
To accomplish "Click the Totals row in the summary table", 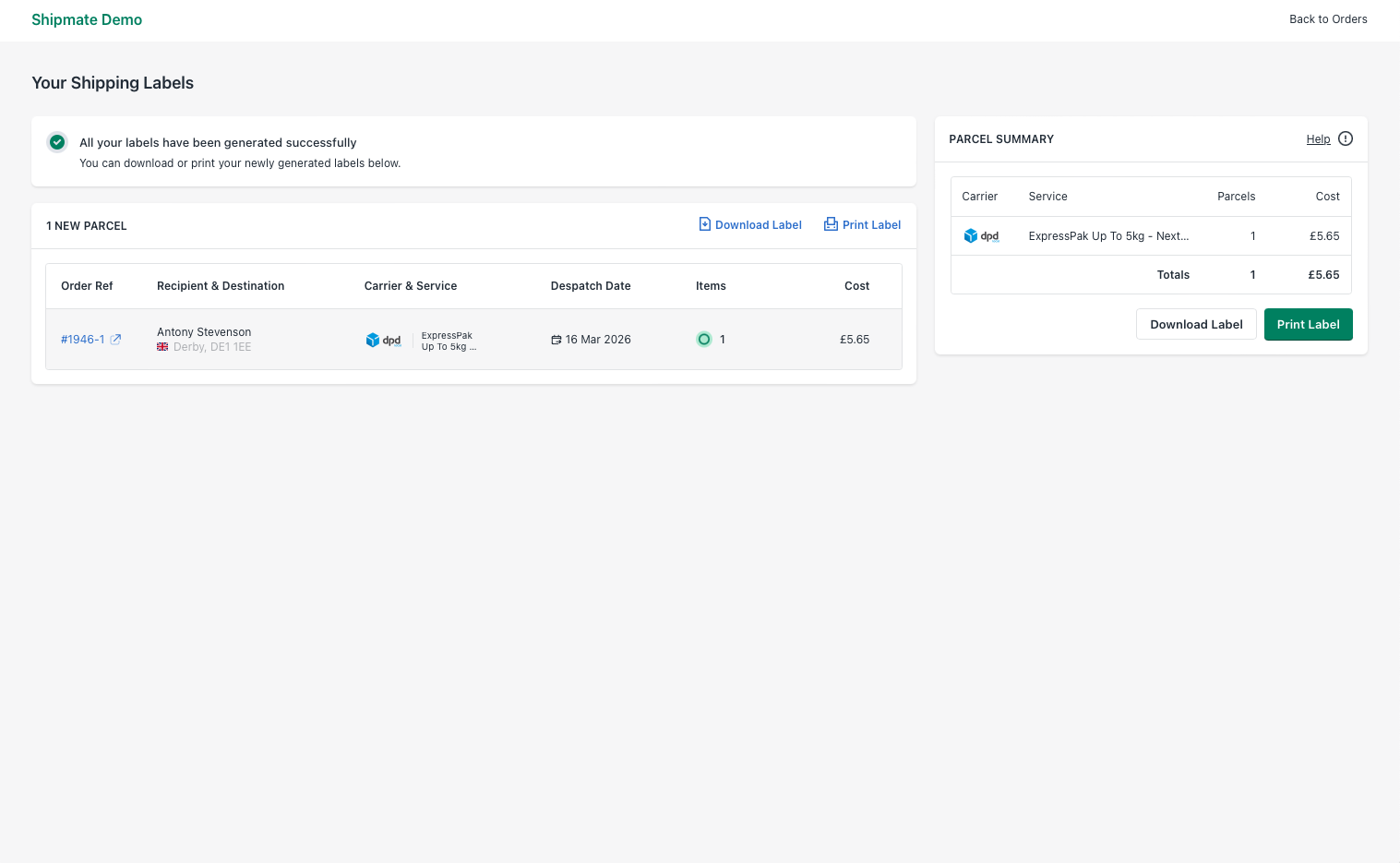I will click(1173, 274).
